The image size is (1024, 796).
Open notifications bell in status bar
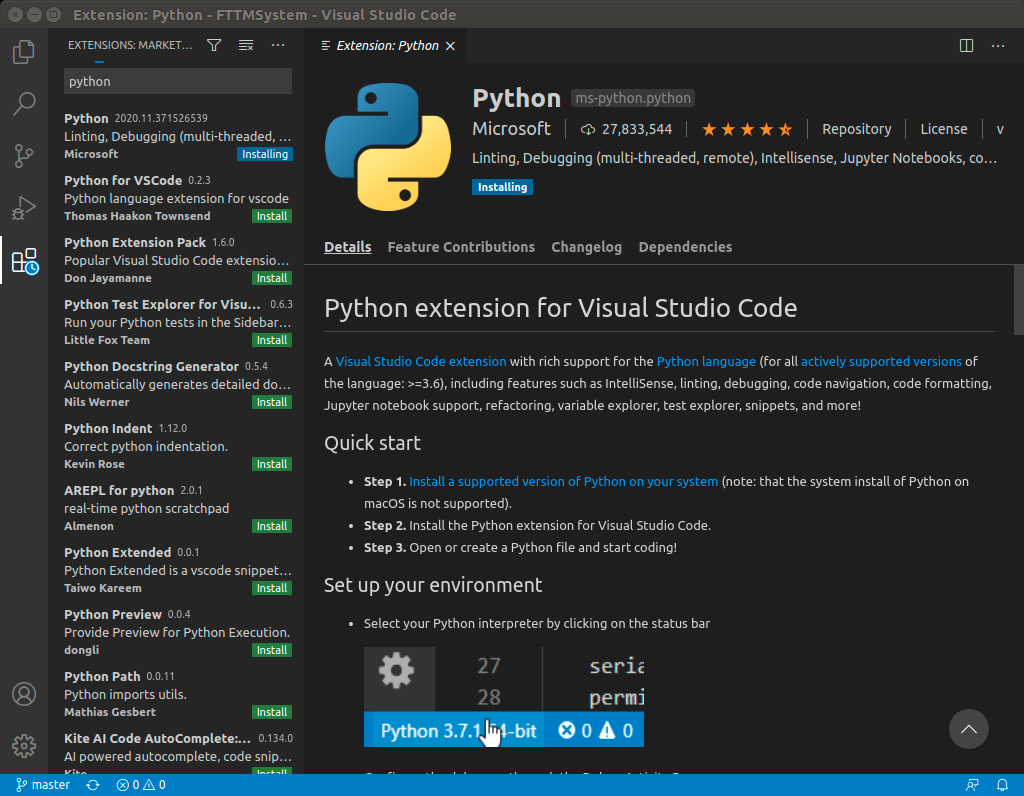[x=1002, y=785]
